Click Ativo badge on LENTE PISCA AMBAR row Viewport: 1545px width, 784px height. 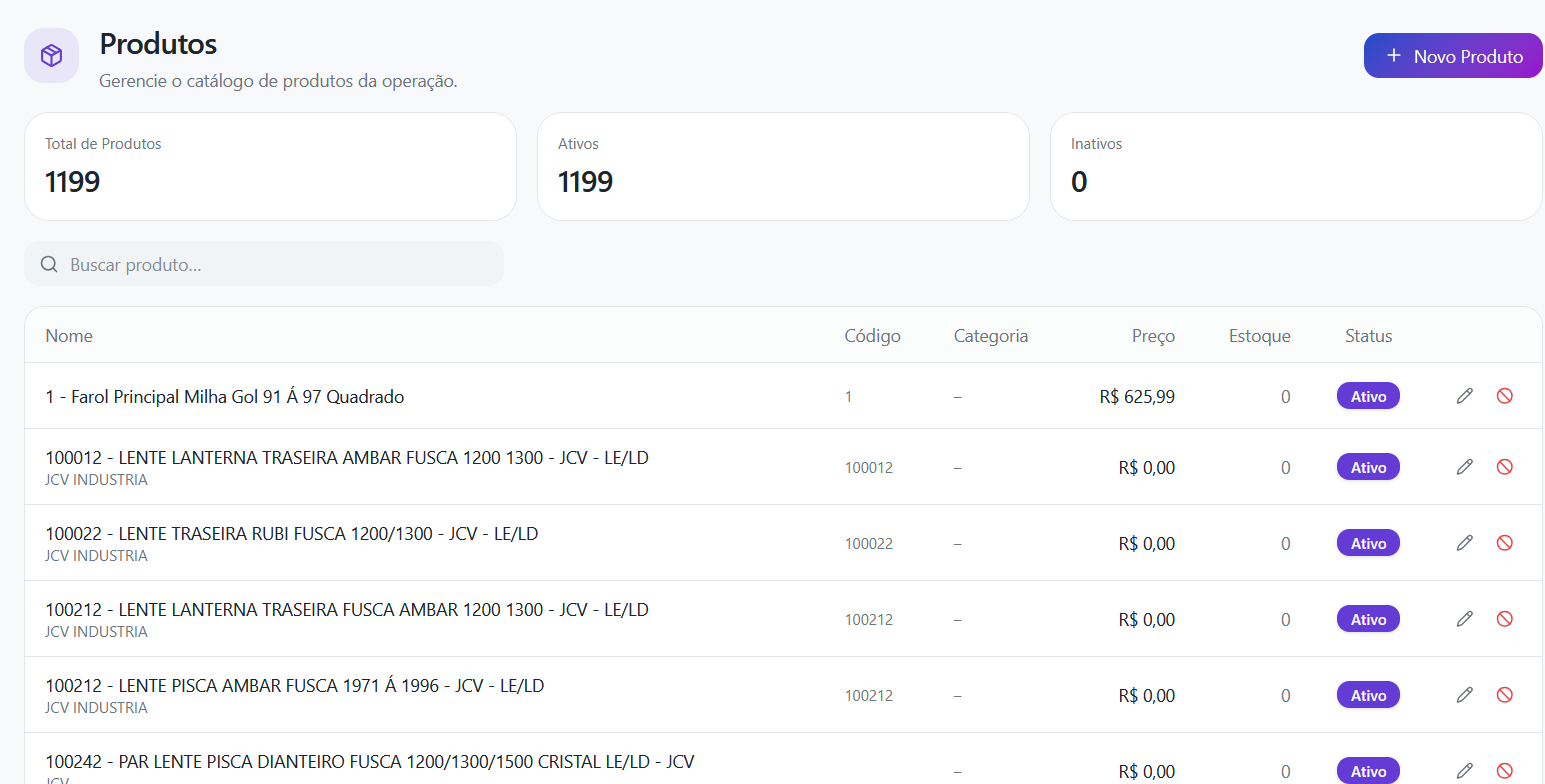[1368, 695]
